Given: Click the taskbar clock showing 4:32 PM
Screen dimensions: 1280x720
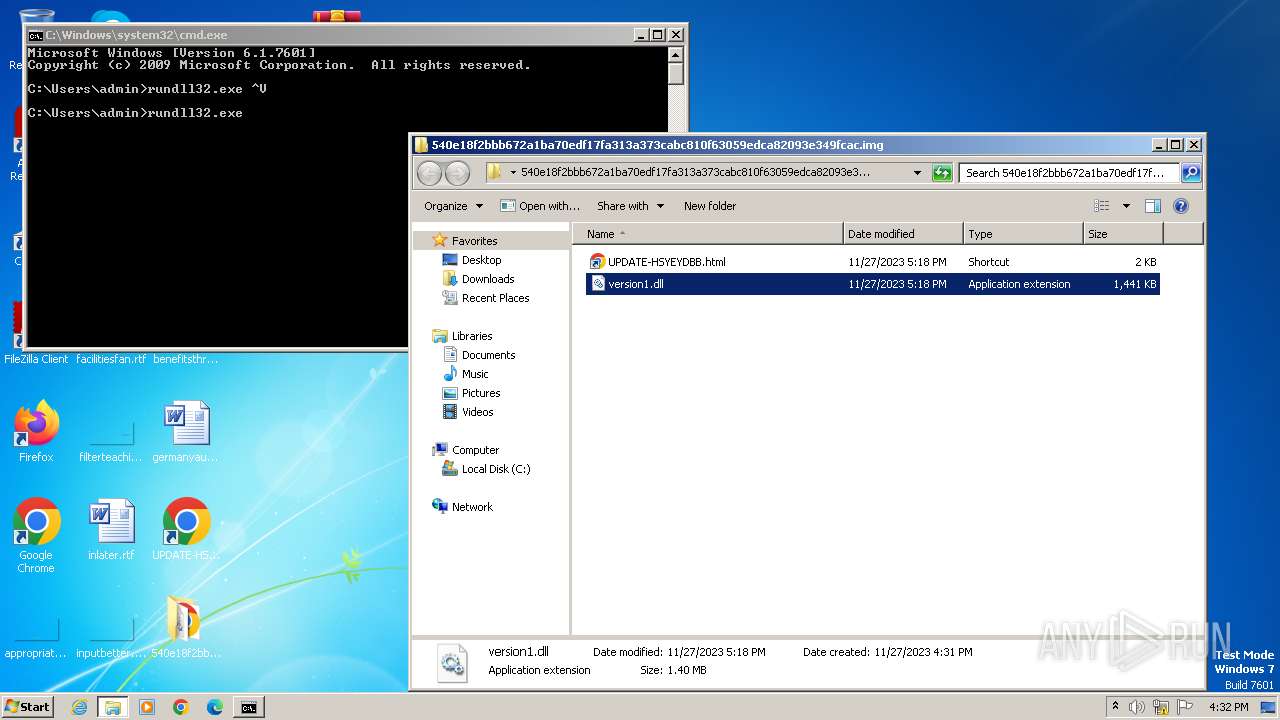Looking at the screenshot, I should [1228, 707].
